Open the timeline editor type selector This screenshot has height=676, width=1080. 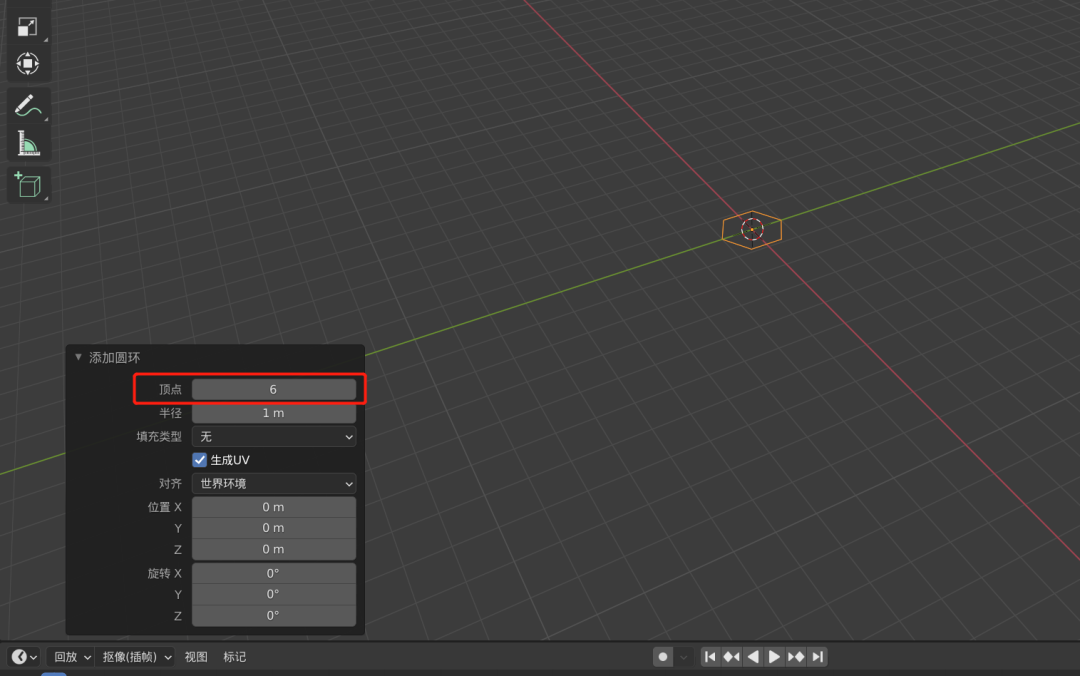pyautogui.click(x=24, y=657)
